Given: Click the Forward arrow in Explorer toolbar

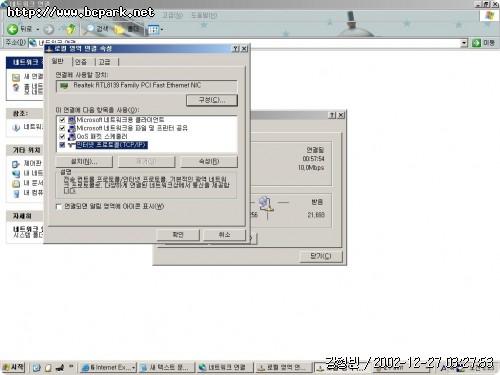Looking at the screenshot, I should point(49,30).
